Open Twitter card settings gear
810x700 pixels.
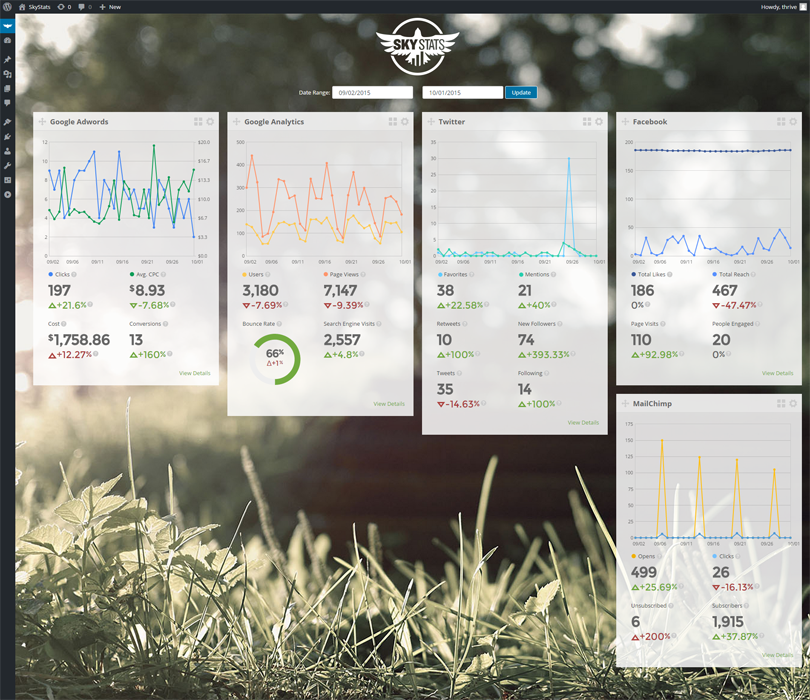[599, 121]
